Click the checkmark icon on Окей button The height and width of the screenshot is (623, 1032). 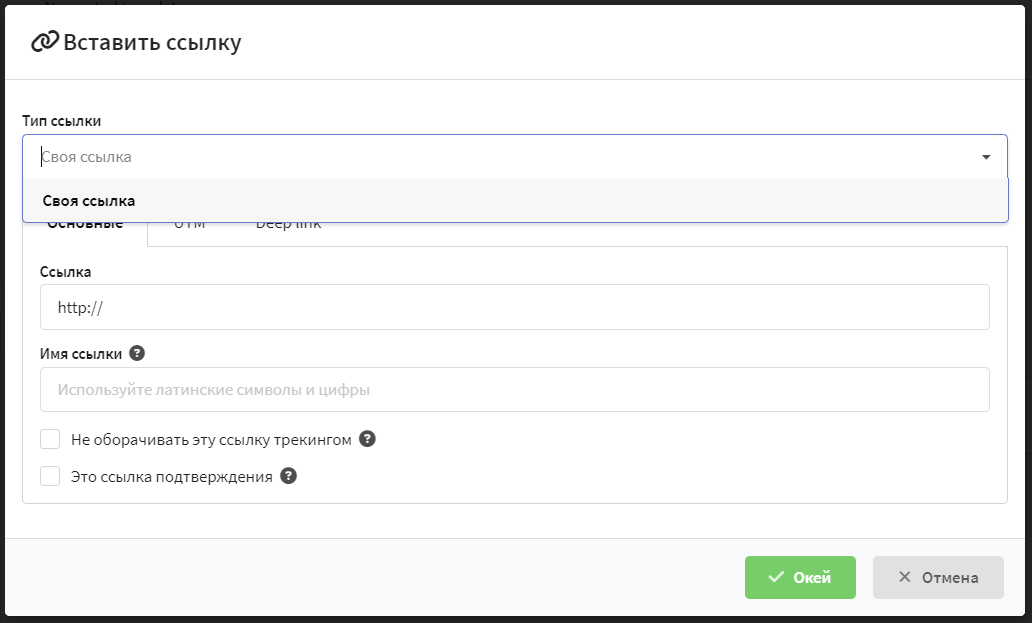coord(775,577)
